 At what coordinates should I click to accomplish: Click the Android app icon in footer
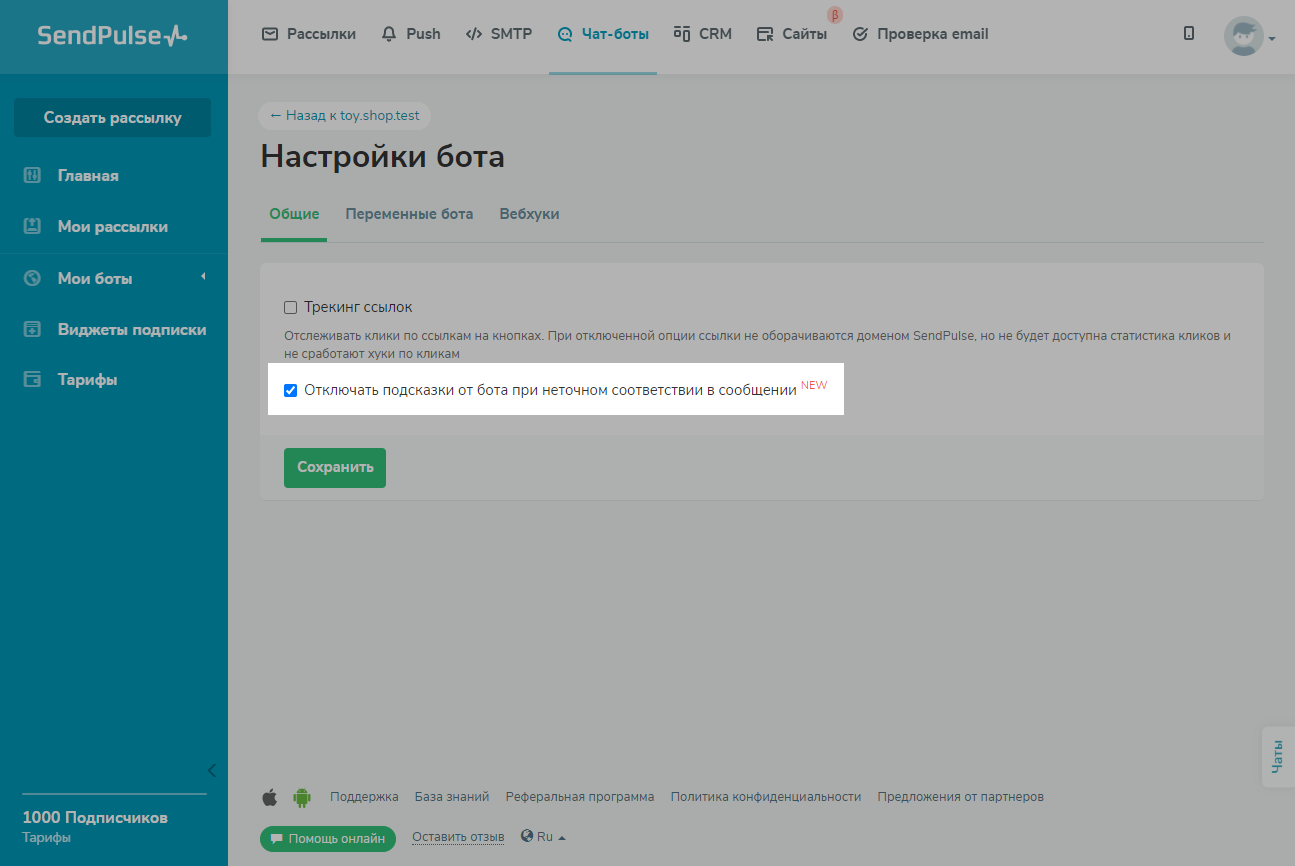coord(301,797)
